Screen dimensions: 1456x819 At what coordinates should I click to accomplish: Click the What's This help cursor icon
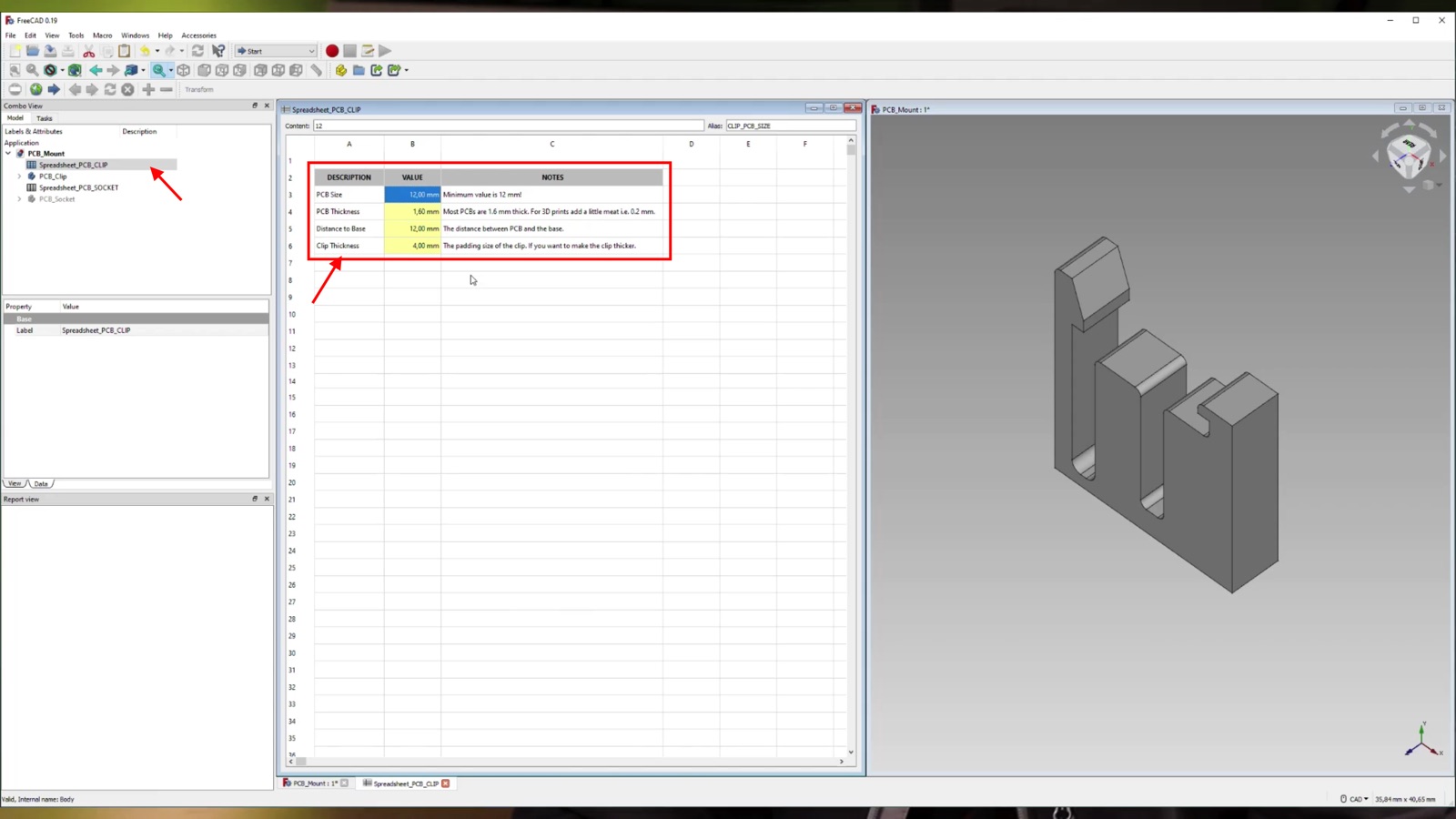point(218,51)
